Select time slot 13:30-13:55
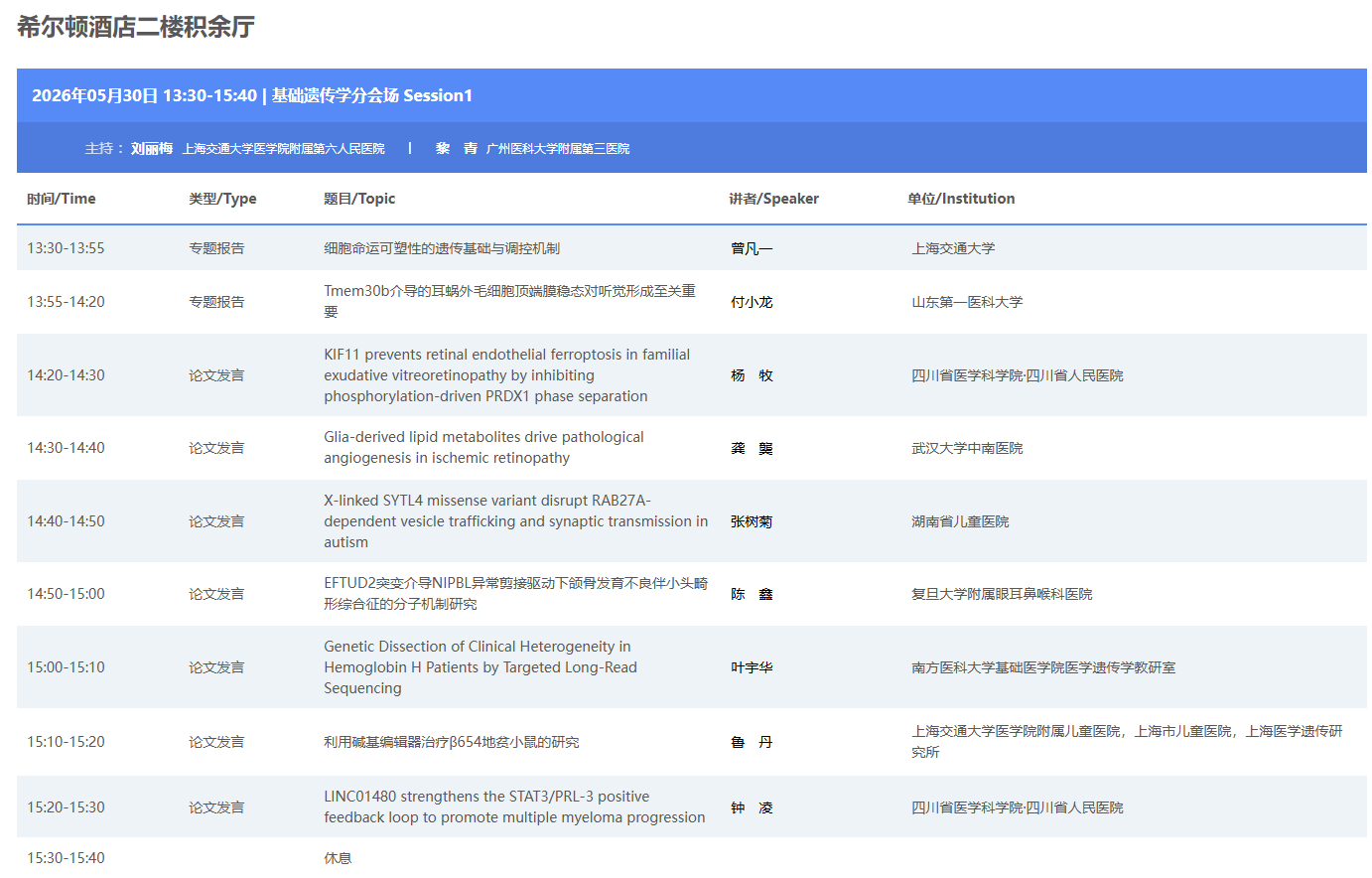 point(66,248)
